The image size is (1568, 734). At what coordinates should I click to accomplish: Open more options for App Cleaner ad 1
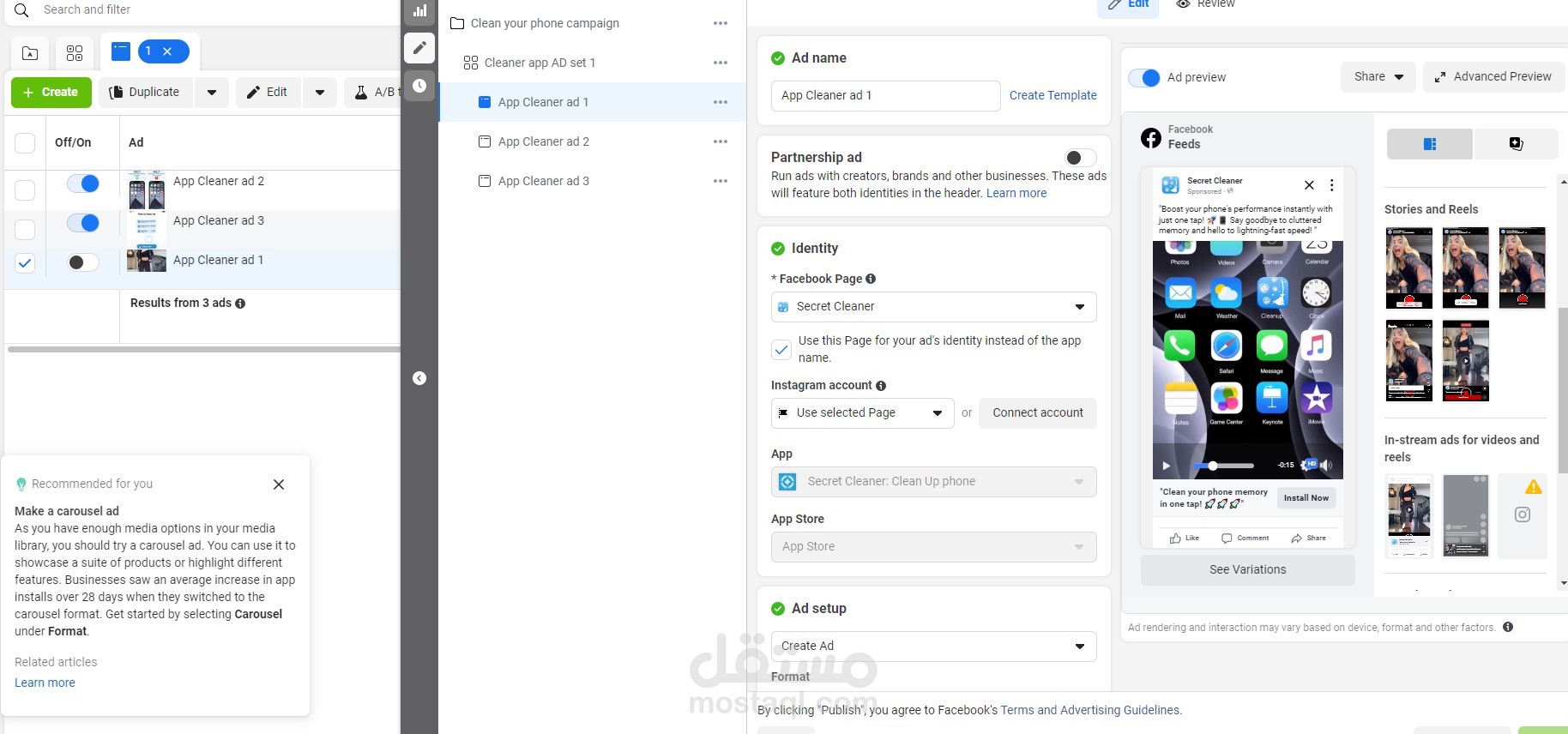[x=721, y=102]
